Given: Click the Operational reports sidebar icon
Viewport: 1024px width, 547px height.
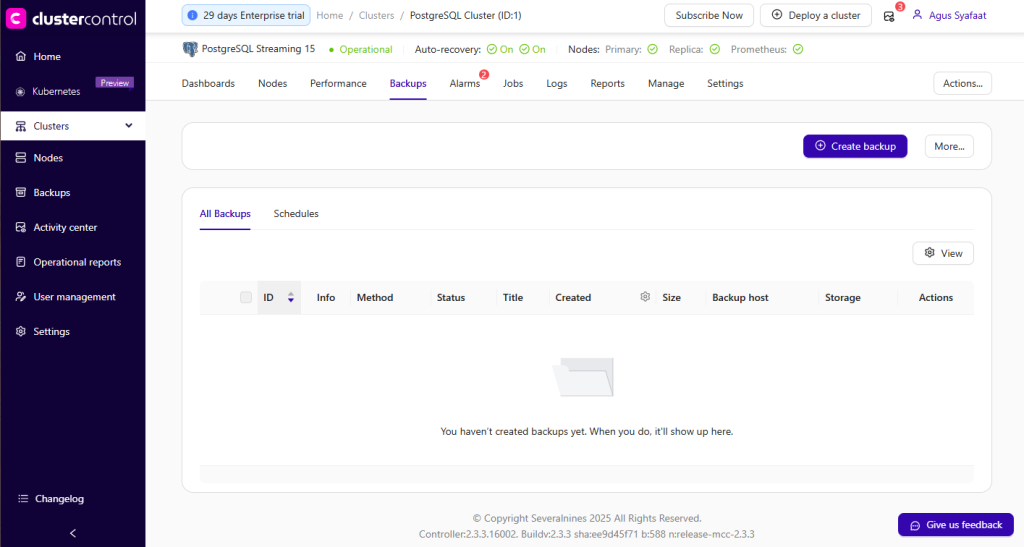Looking at the screenshot, I should coord(21,262).
